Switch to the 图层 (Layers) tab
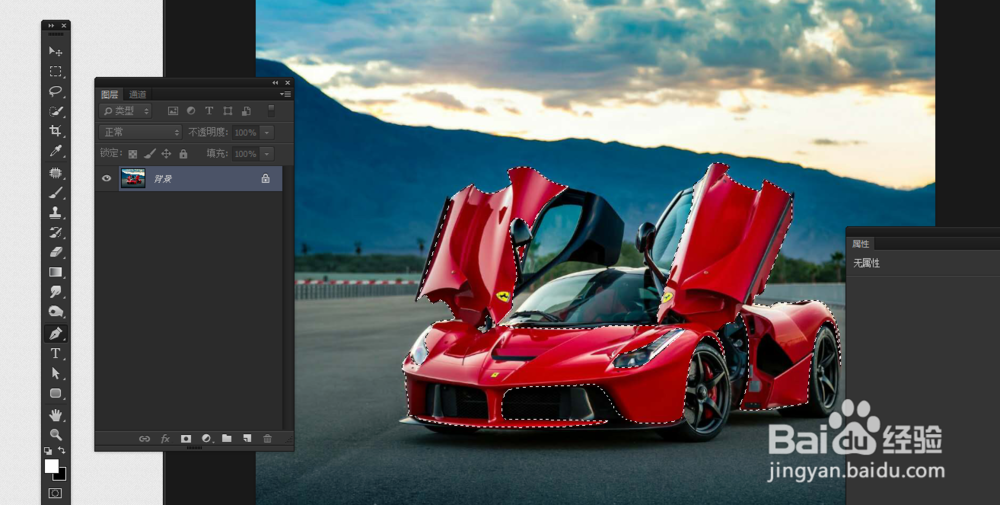The height and width of the screenshot is (505, 1000). pos(109,94)
